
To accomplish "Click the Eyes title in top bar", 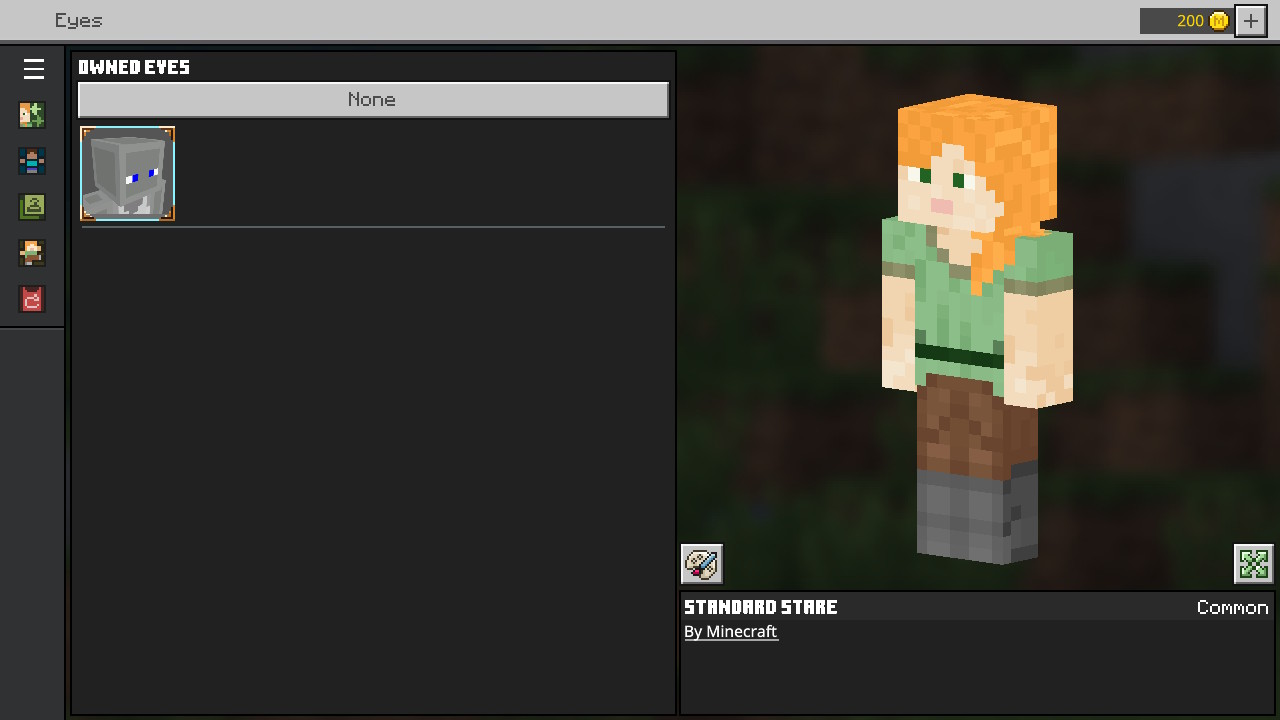I will coord(78,21).
